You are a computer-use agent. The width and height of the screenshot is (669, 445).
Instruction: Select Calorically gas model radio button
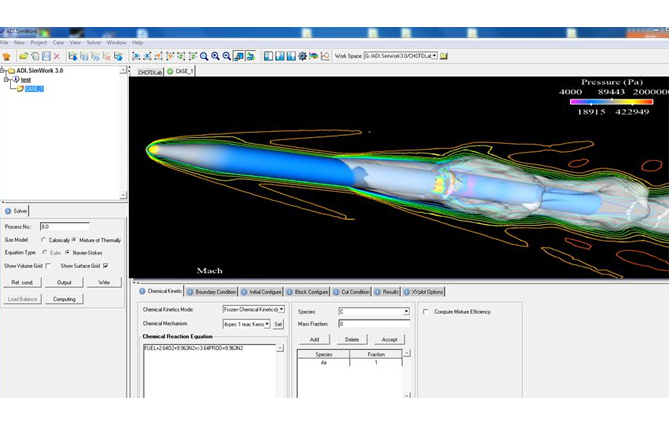point(43,240)
